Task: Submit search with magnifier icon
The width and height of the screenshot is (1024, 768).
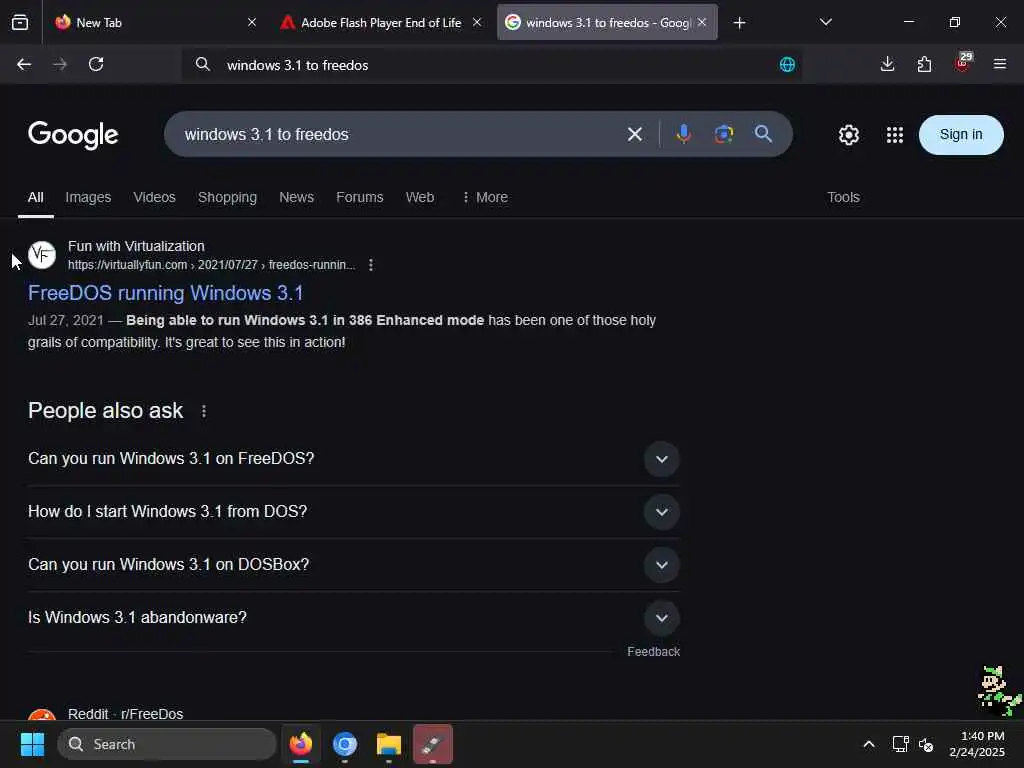Action: 763,135
